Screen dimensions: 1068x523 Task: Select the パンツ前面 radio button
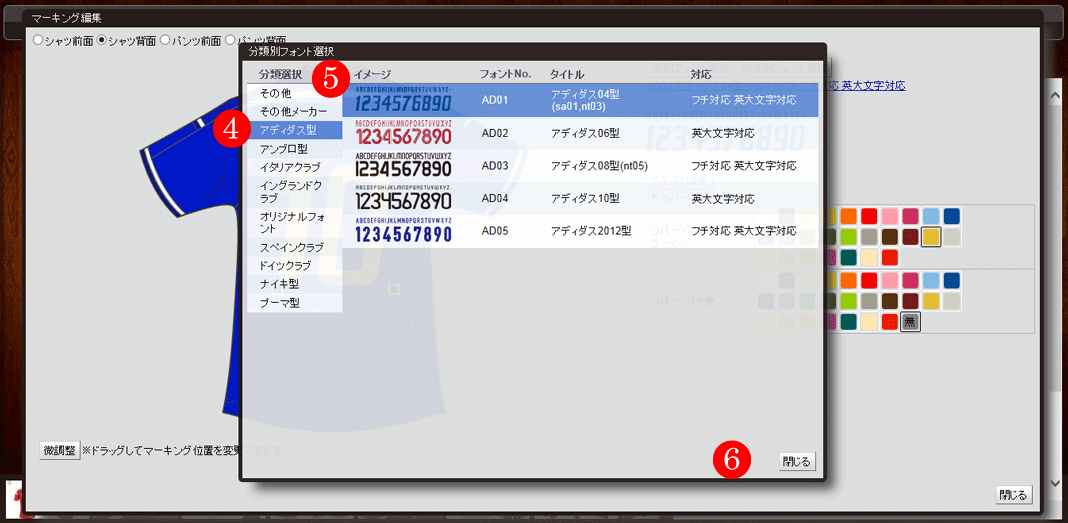165,40
